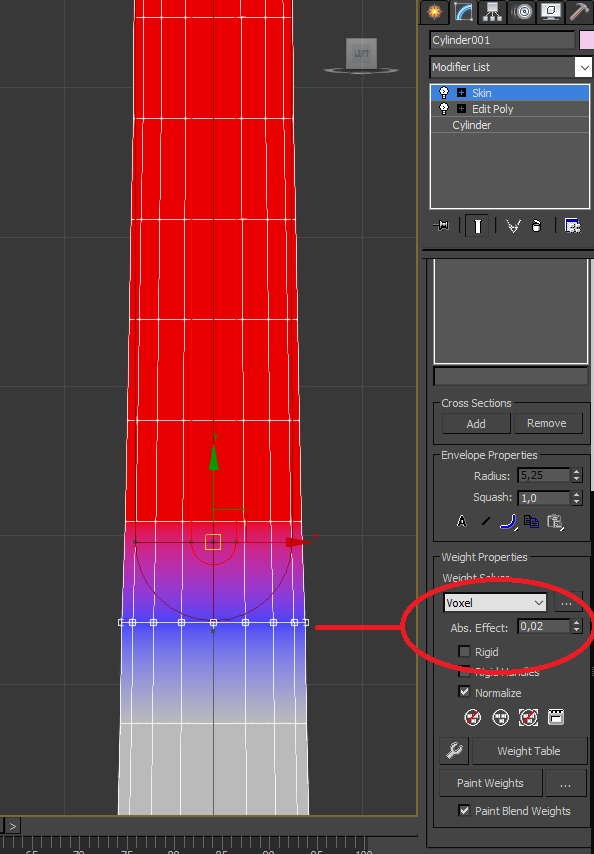This screenshot has width=594, height=854.
Task: Open the Weight Table button
Action: (529, 751)
